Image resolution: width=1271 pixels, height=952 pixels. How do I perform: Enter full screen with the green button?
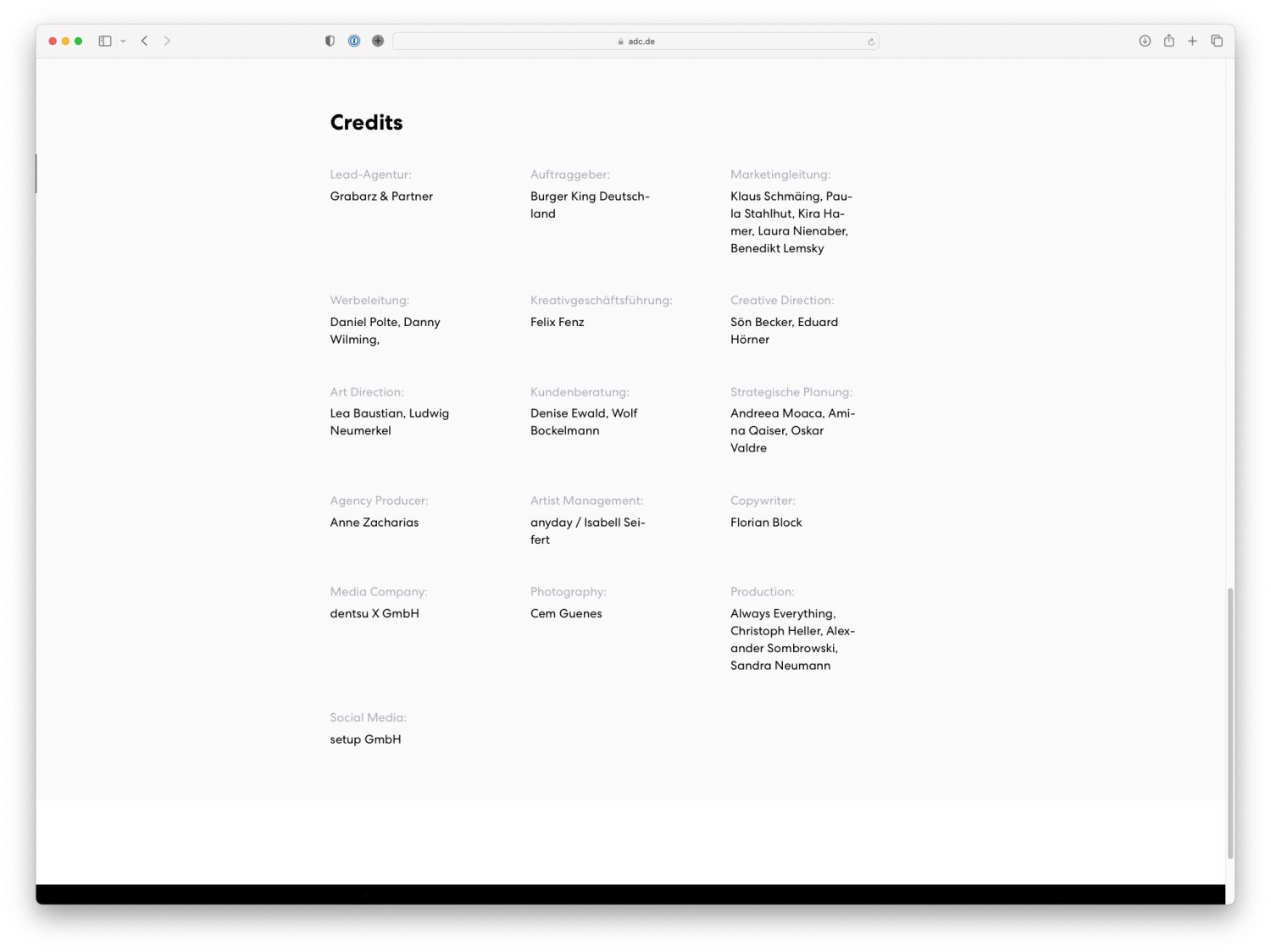[78, 41]
